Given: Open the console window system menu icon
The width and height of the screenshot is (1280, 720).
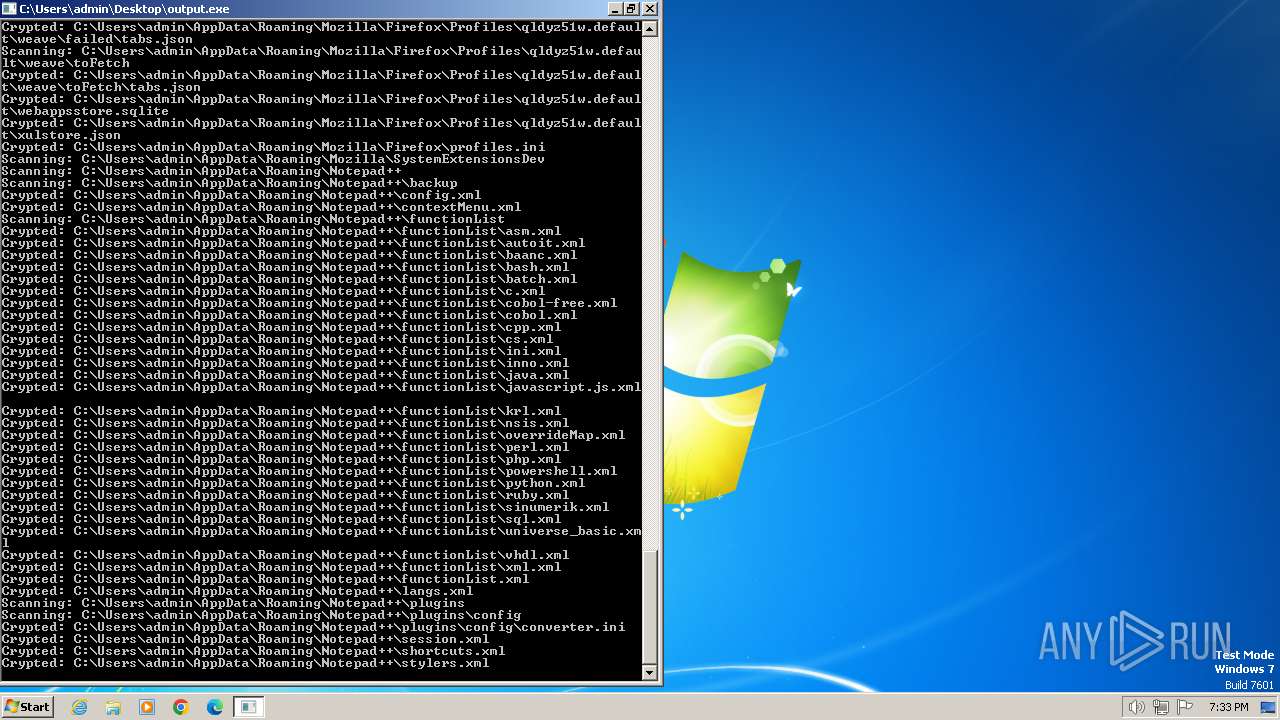Looking at the screenshot, I should pos(10,8).
